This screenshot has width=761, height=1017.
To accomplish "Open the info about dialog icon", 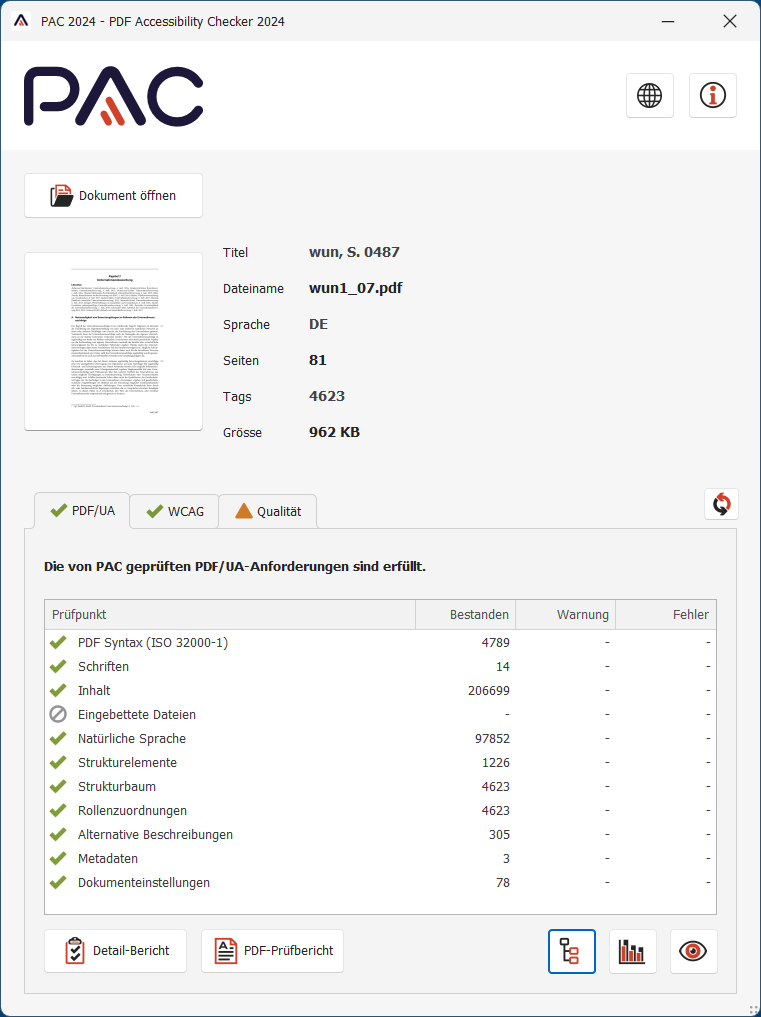I will click(x=713, y=96).
